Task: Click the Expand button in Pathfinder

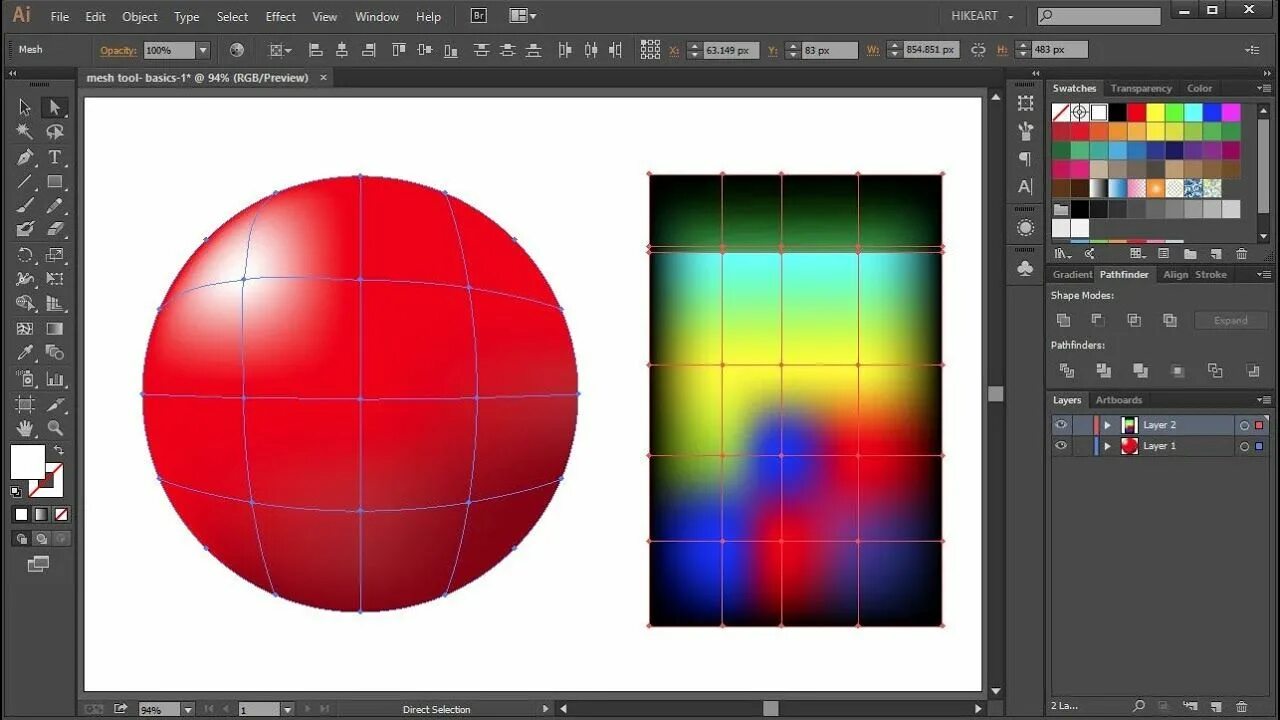Action: (x=1231, y=320)
